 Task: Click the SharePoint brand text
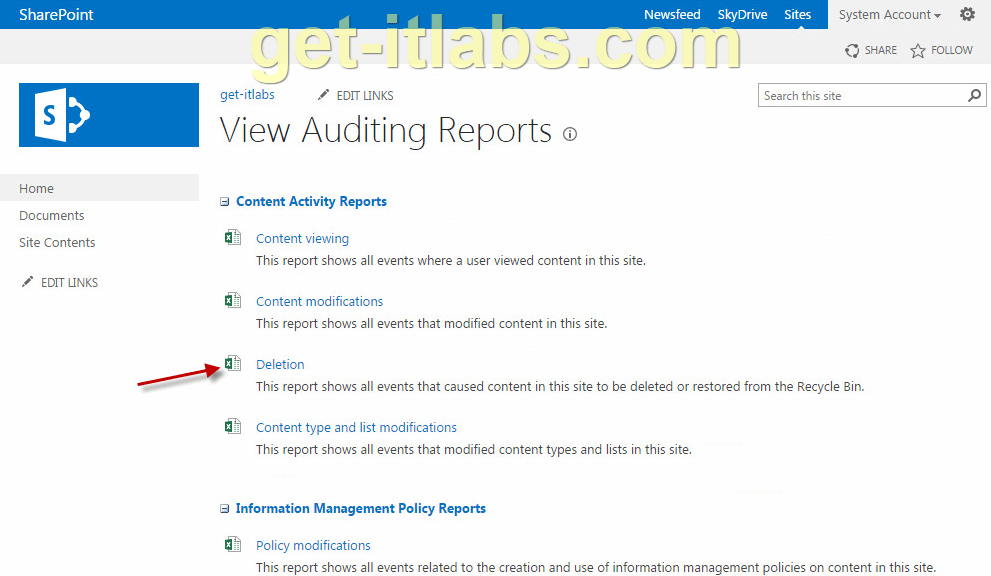[56, 15]
